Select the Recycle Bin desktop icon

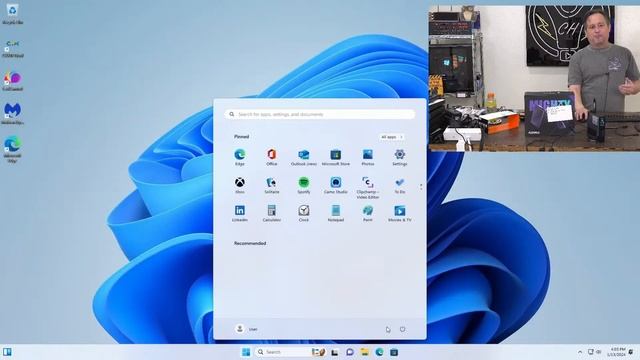click(x=13, y=14)
